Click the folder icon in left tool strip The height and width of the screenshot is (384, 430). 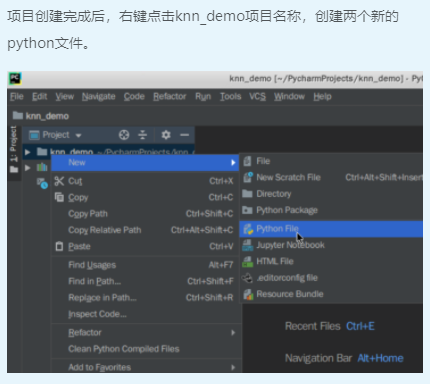coord(14,170)
